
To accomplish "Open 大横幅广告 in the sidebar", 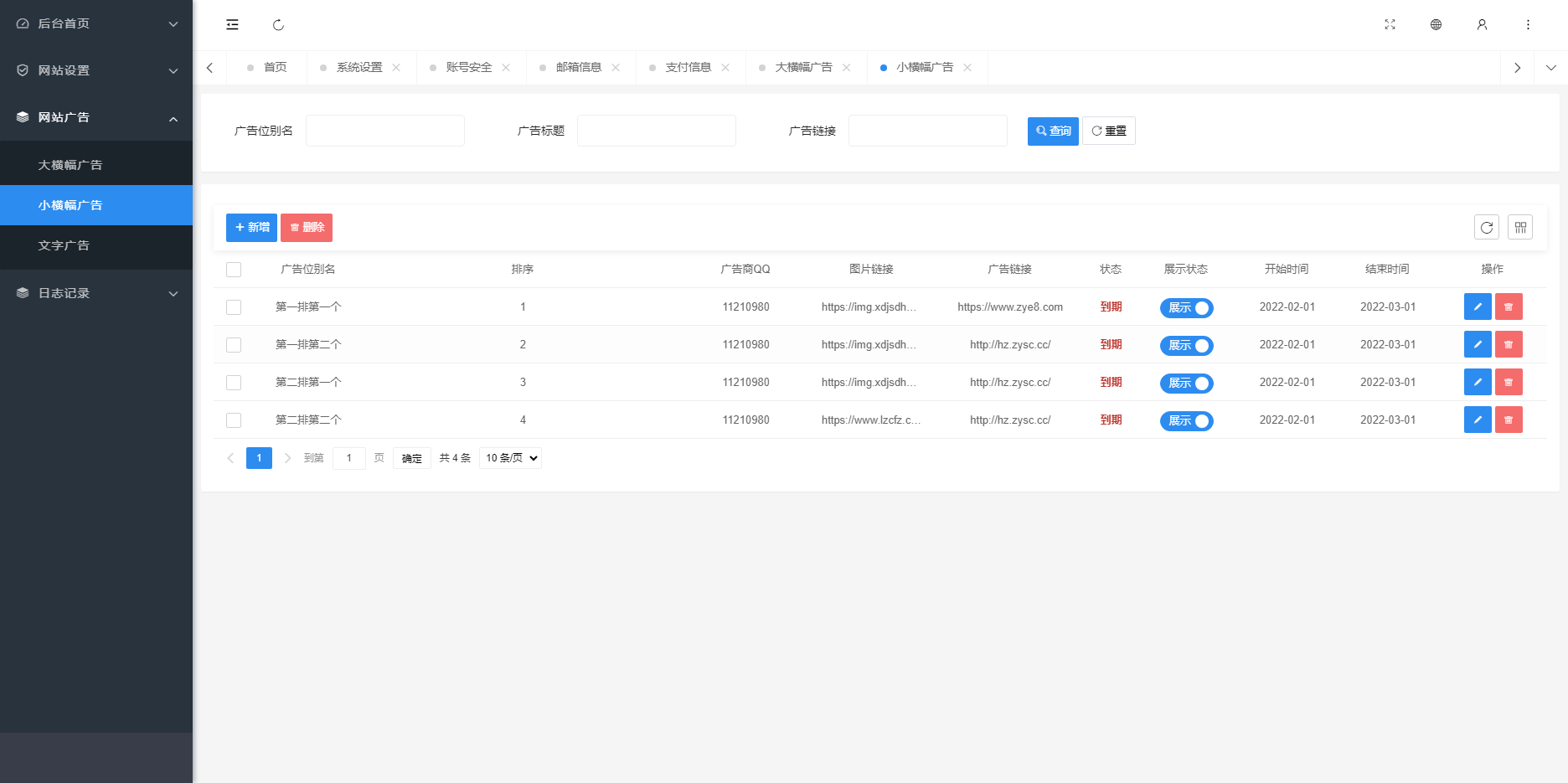I will pyautogui.click(x=96, y=165).
